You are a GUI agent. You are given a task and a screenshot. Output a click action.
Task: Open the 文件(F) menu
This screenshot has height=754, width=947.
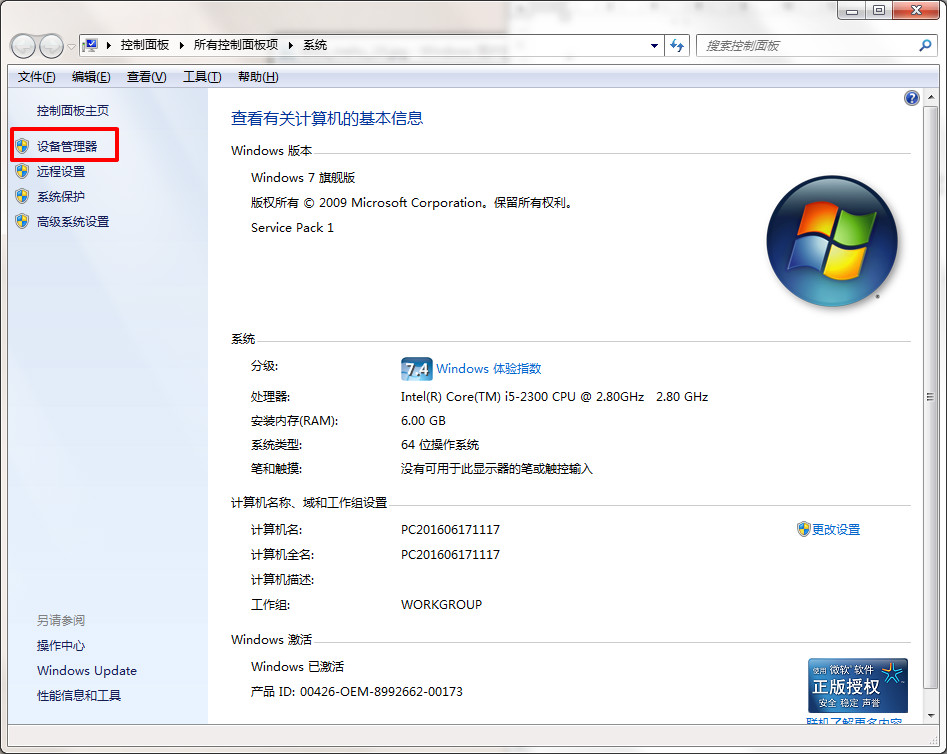(36, 77)
